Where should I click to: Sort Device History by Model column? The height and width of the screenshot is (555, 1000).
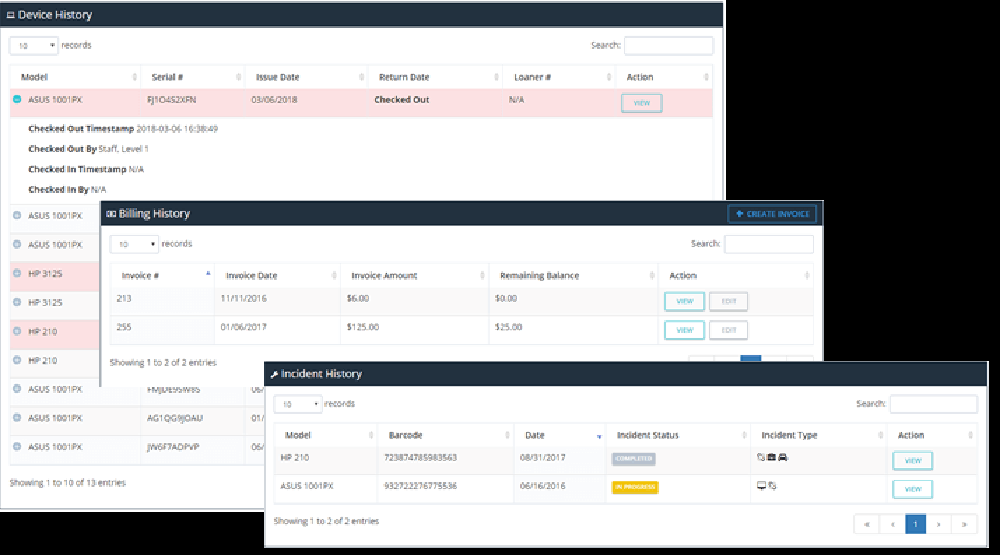(x=75, y=77)
